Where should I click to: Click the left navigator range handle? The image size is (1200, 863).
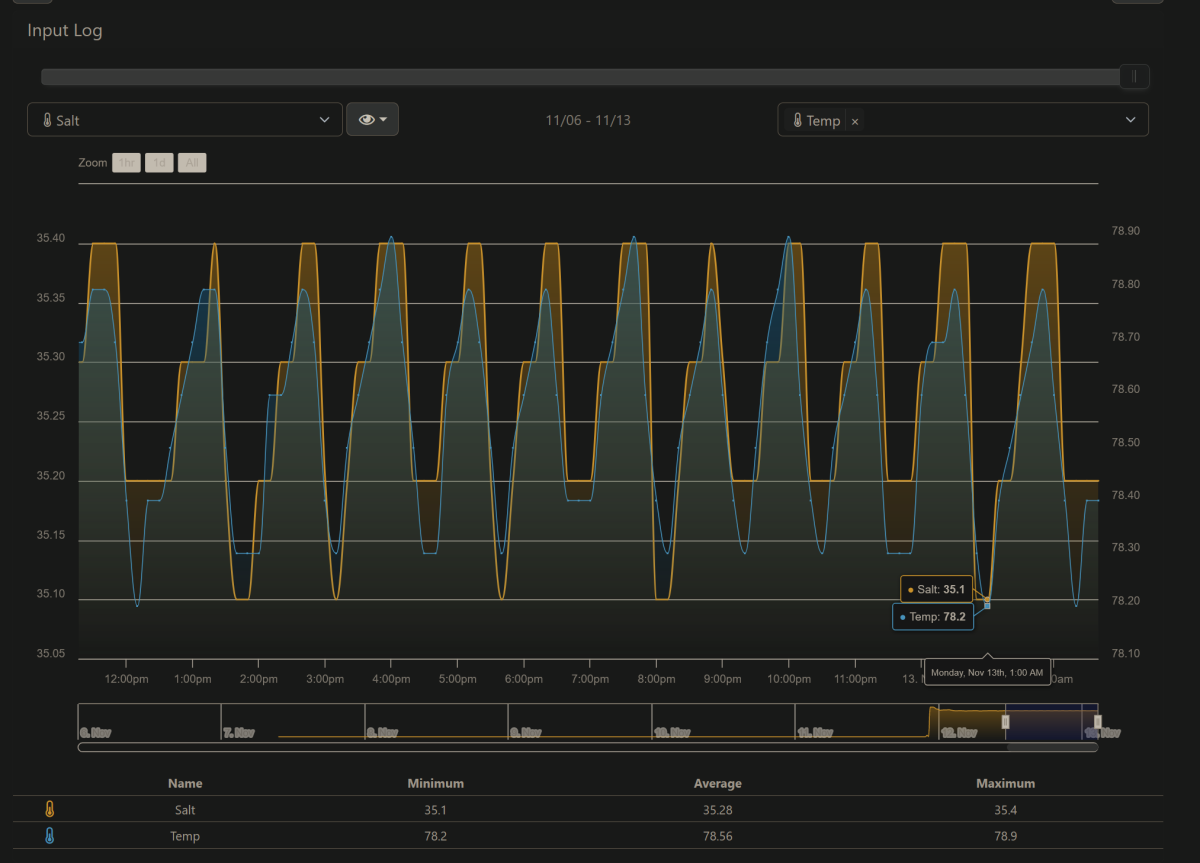tap(1006, 721)
